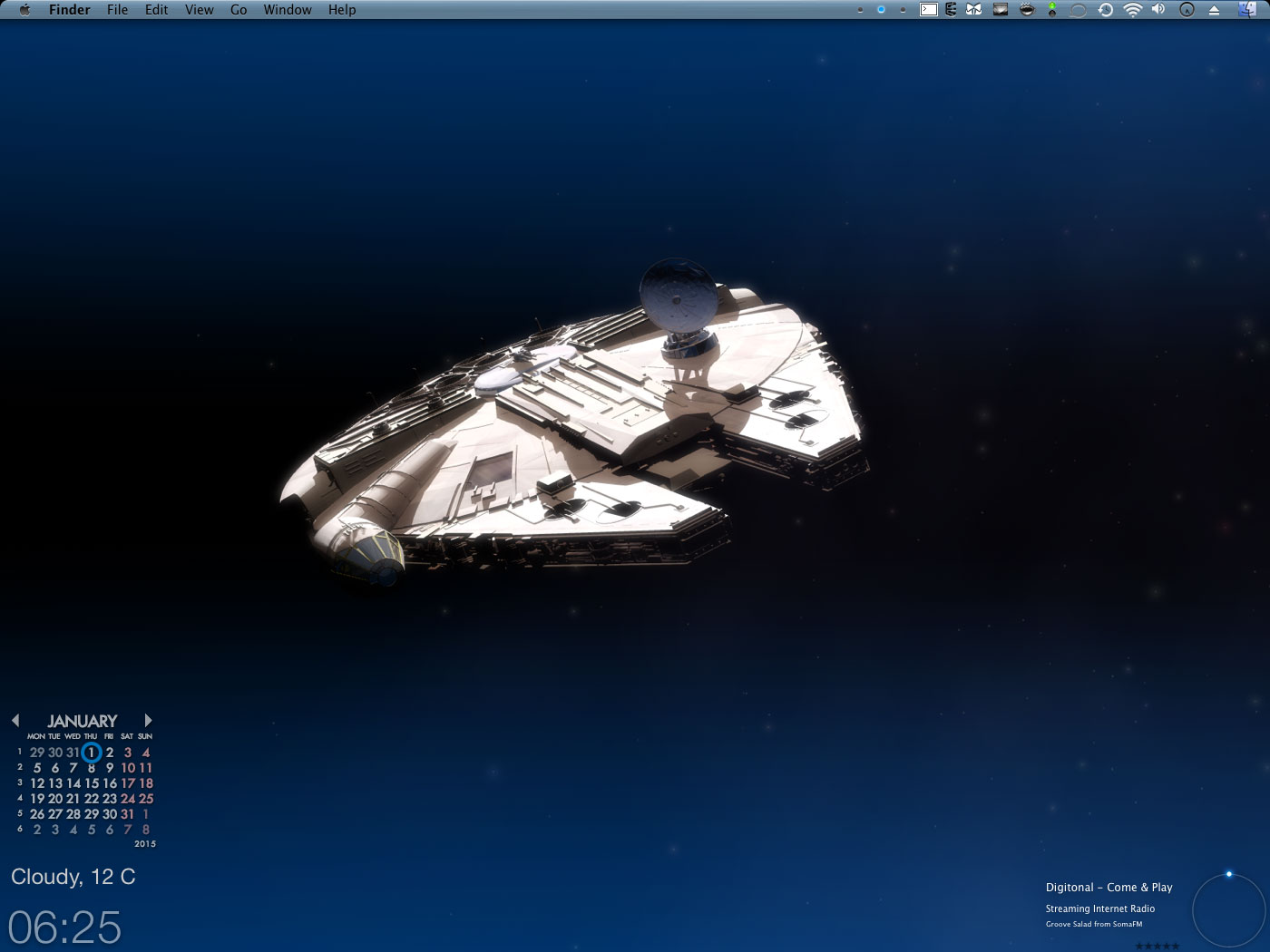Click the five-star track rating

pos(1157,947)
